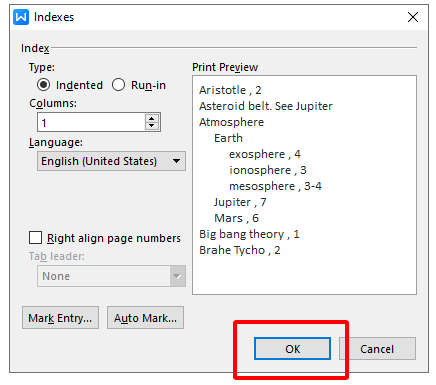Click 'Asteroid belt. See Jupiter' preview line
The height and width of the screenshot is (385, 436).
pos(266,106)
